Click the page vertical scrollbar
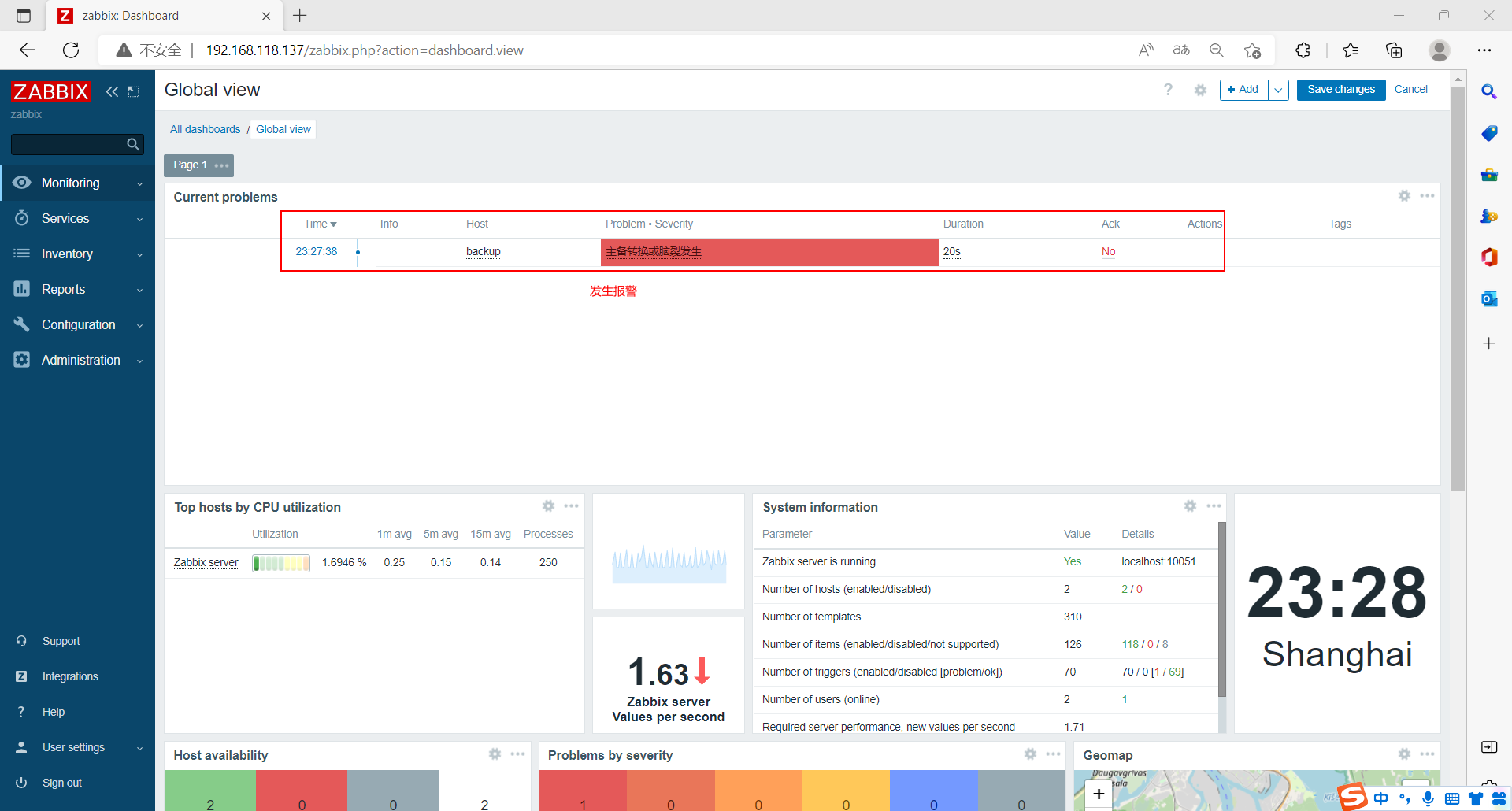The width and height of the screenshot is (1512, 811). pyautogui.click(x=1458, y=288)
